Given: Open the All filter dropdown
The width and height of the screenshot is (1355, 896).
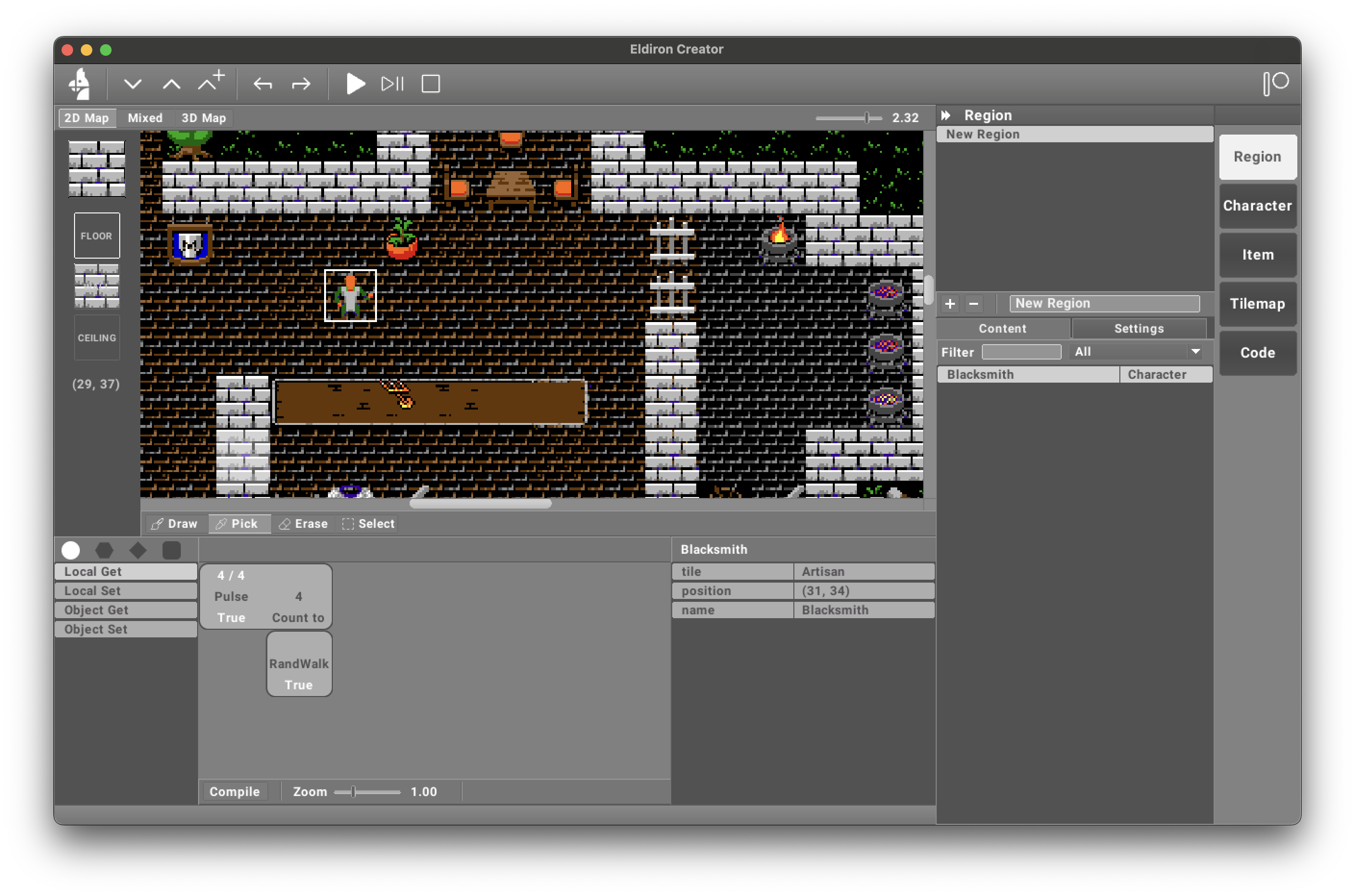Looking at the screenshot, I should pyautogui.click(x=1137, y=352).
